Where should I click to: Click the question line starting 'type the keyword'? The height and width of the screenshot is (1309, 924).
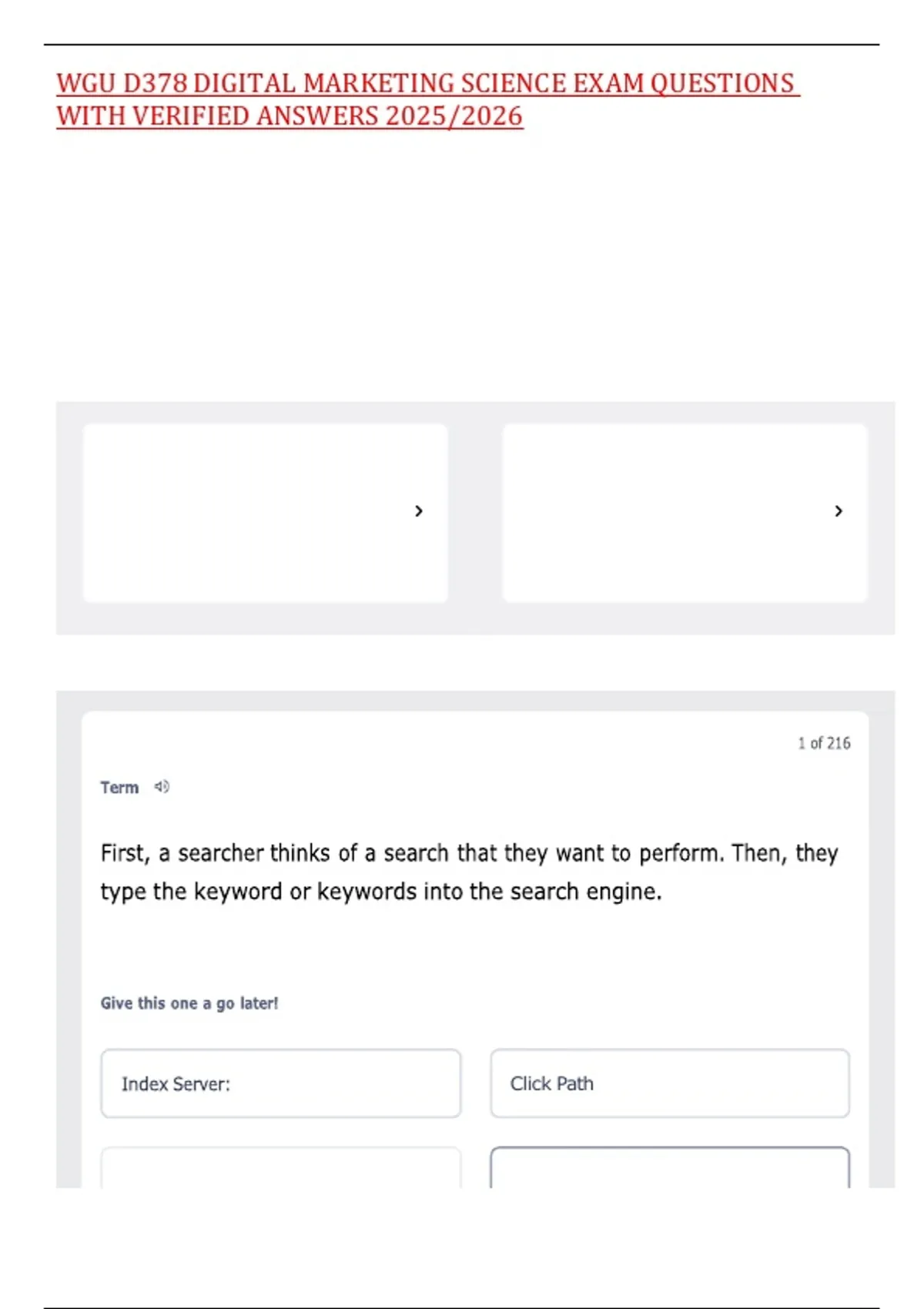point(381,892)
